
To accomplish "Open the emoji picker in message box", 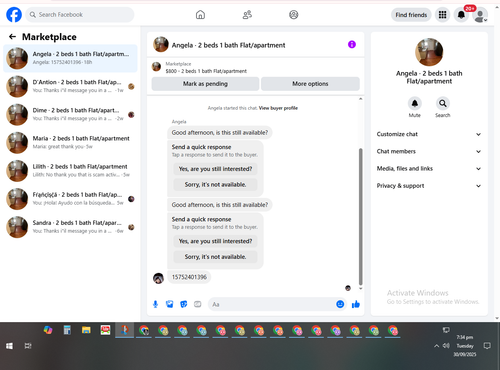I will [340, 304].
